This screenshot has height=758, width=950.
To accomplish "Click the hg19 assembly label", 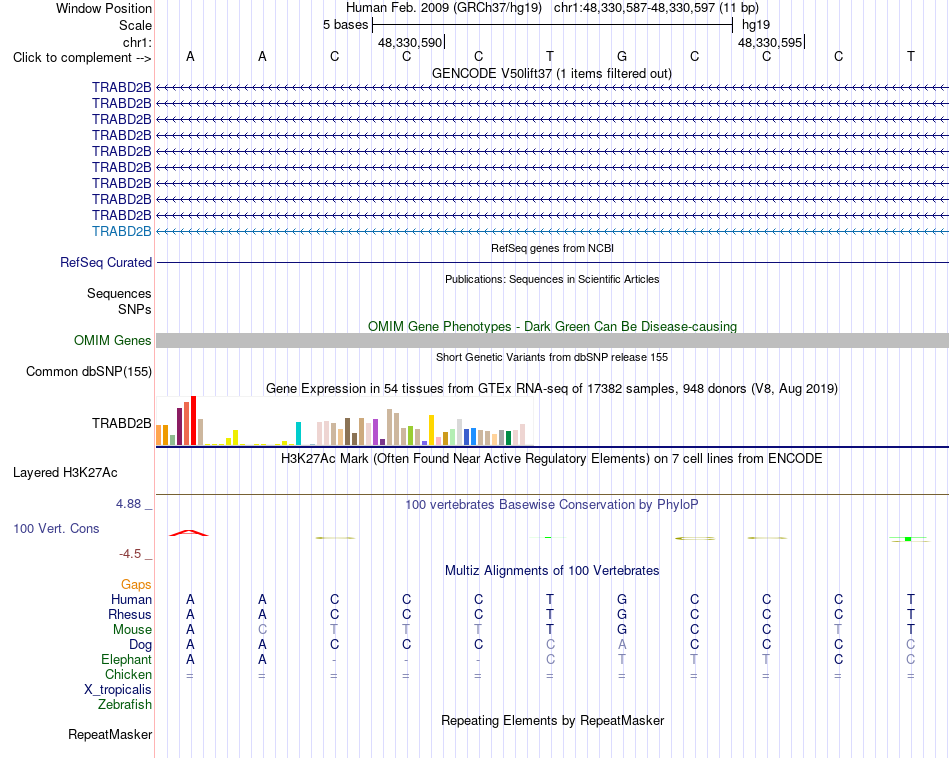I will pos(756,25).
